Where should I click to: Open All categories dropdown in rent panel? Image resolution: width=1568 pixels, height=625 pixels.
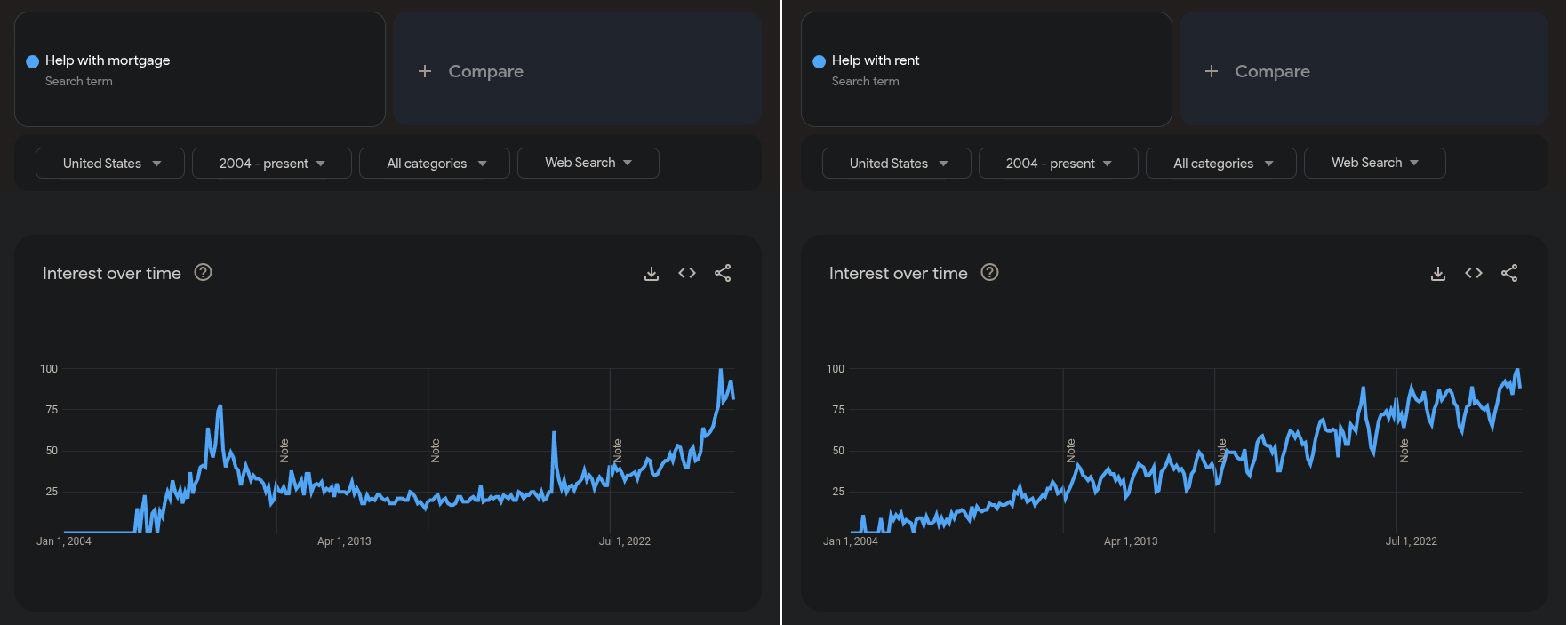pos(1221,164)
